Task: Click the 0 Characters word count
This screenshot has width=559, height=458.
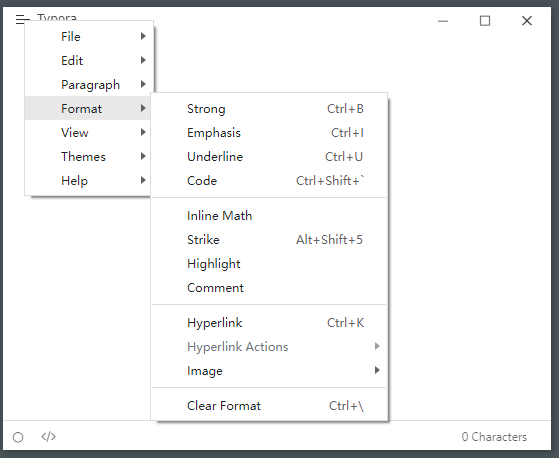Action: coord(494,437)
